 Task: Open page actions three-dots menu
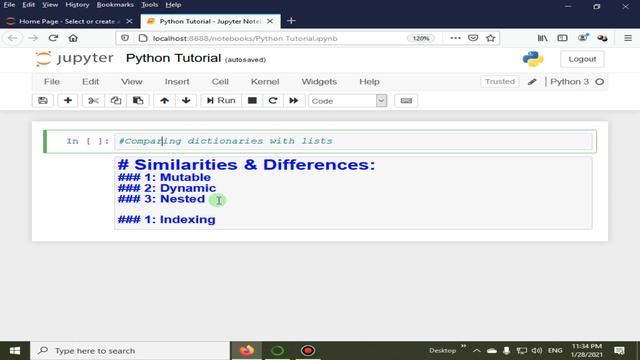pyautogui.click(x=455, y=38)
